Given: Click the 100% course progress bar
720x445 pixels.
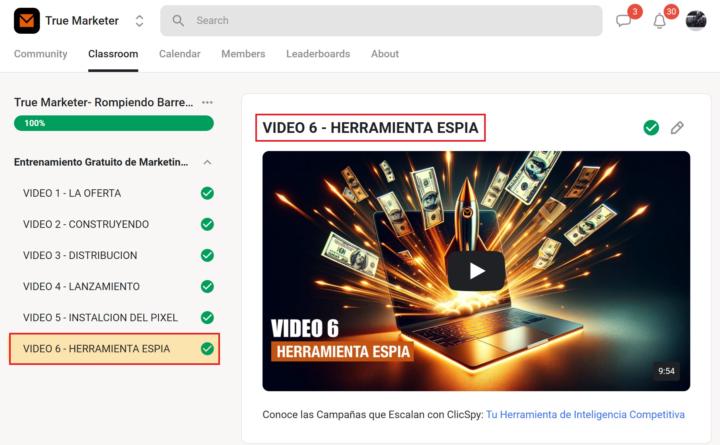Looking at the screenshot, I should pos(114,123).
